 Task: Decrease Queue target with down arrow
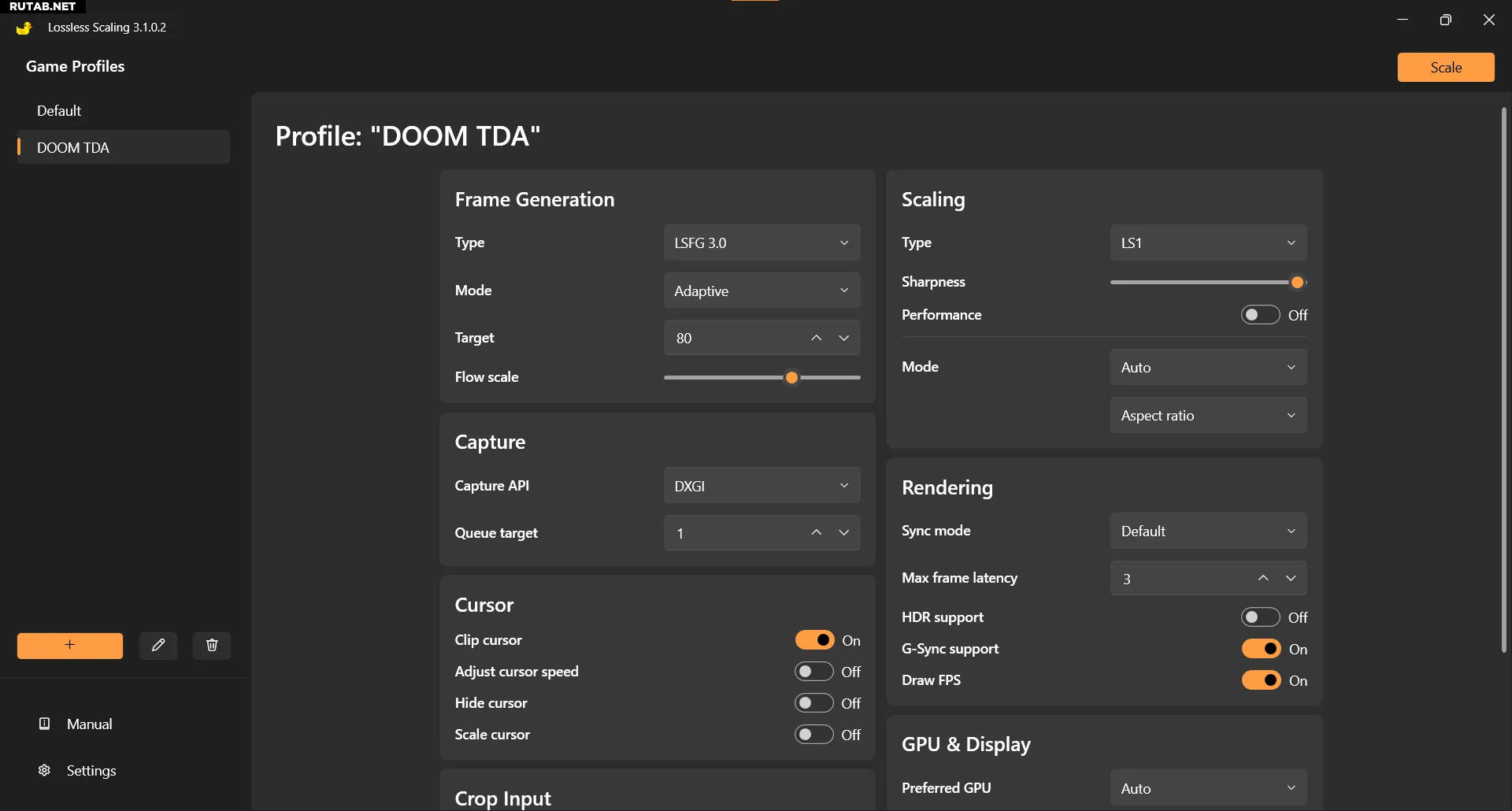point(844,533)
